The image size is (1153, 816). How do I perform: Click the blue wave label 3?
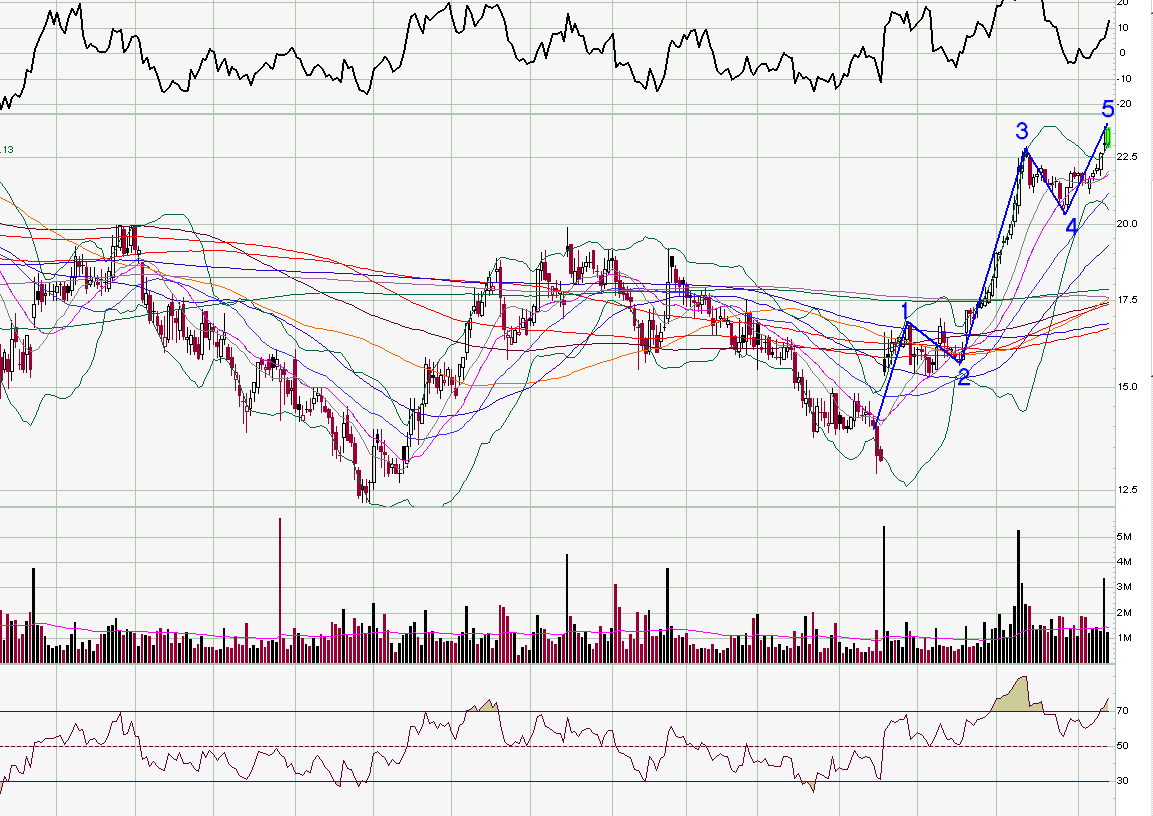point(1022,132)
